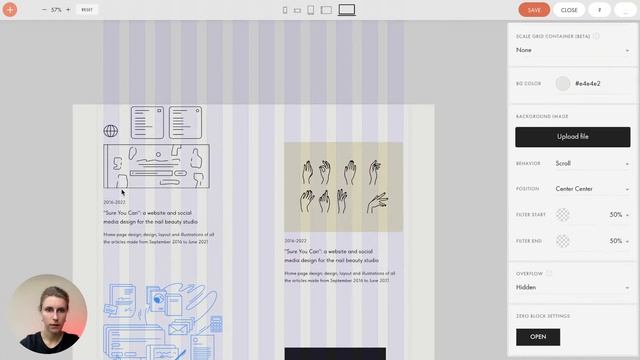This screenshot has width=640, height=360.
Task: Select left column "Sure You Can" heading
Action: pos(150,217)
